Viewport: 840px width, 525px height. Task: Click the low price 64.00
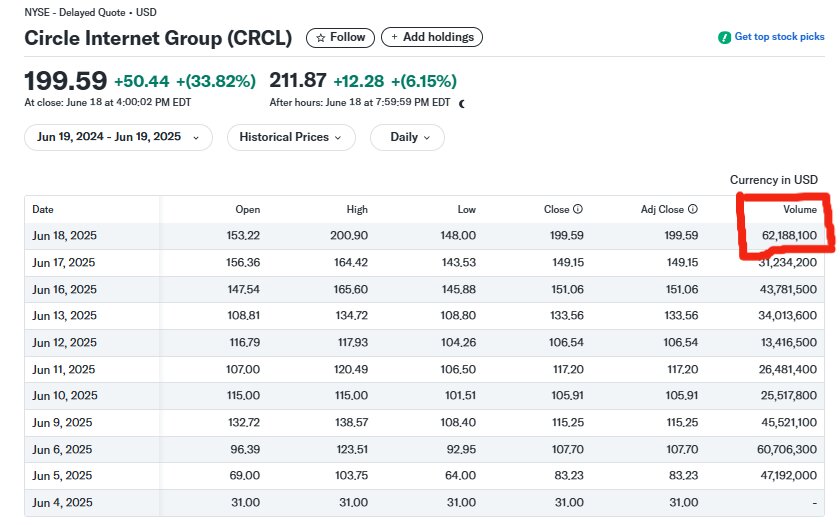461,475
